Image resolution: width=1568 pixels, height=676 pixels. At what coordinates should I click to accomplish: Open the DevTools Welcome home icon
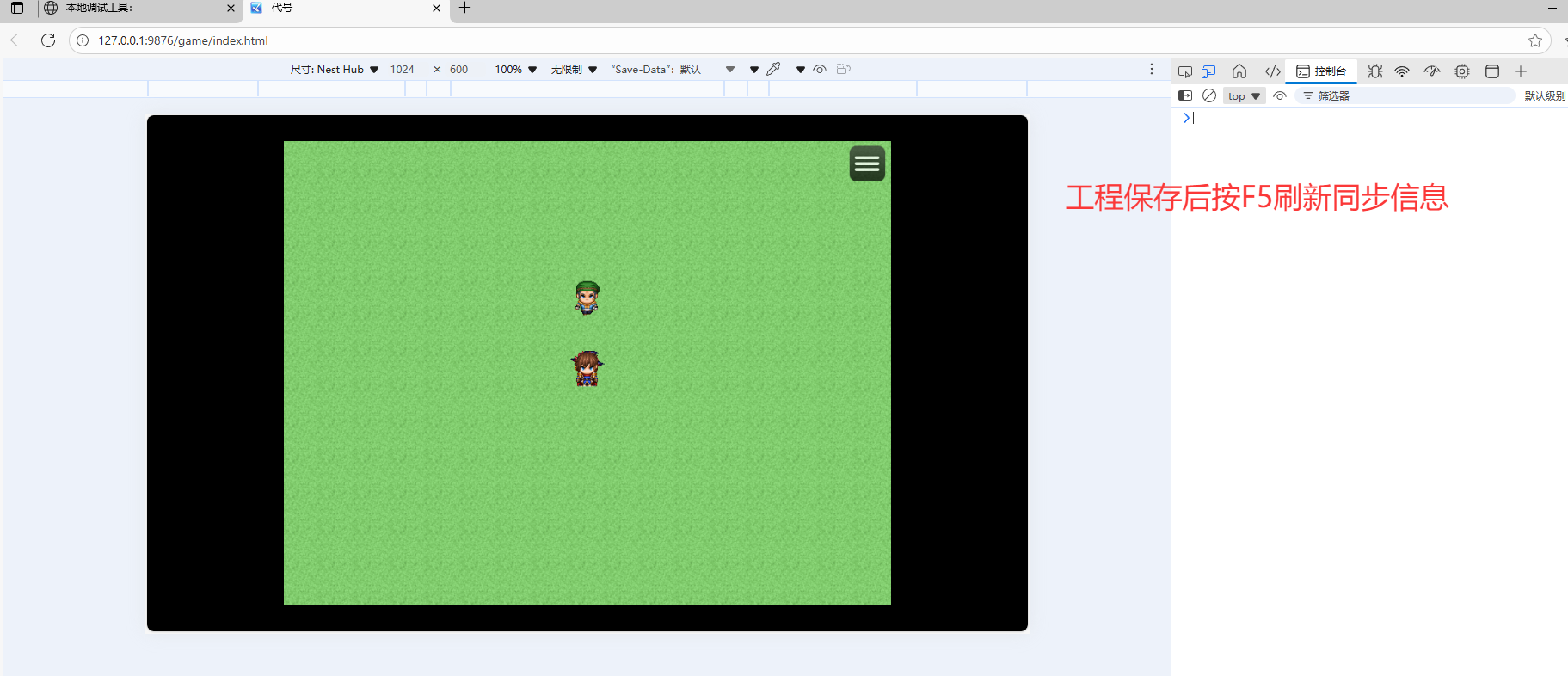(1239, 71)
